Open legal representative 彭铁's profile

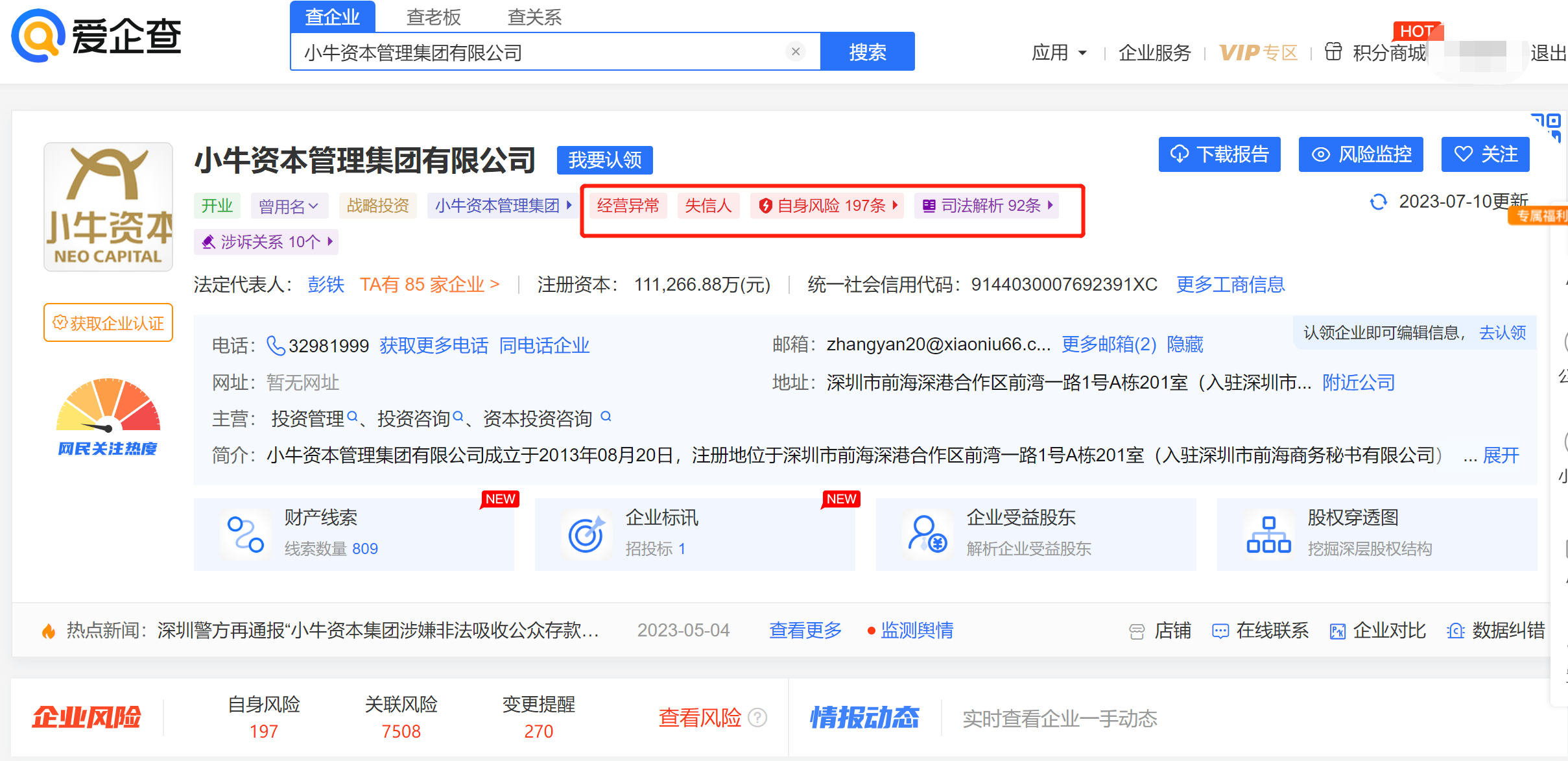326,284
